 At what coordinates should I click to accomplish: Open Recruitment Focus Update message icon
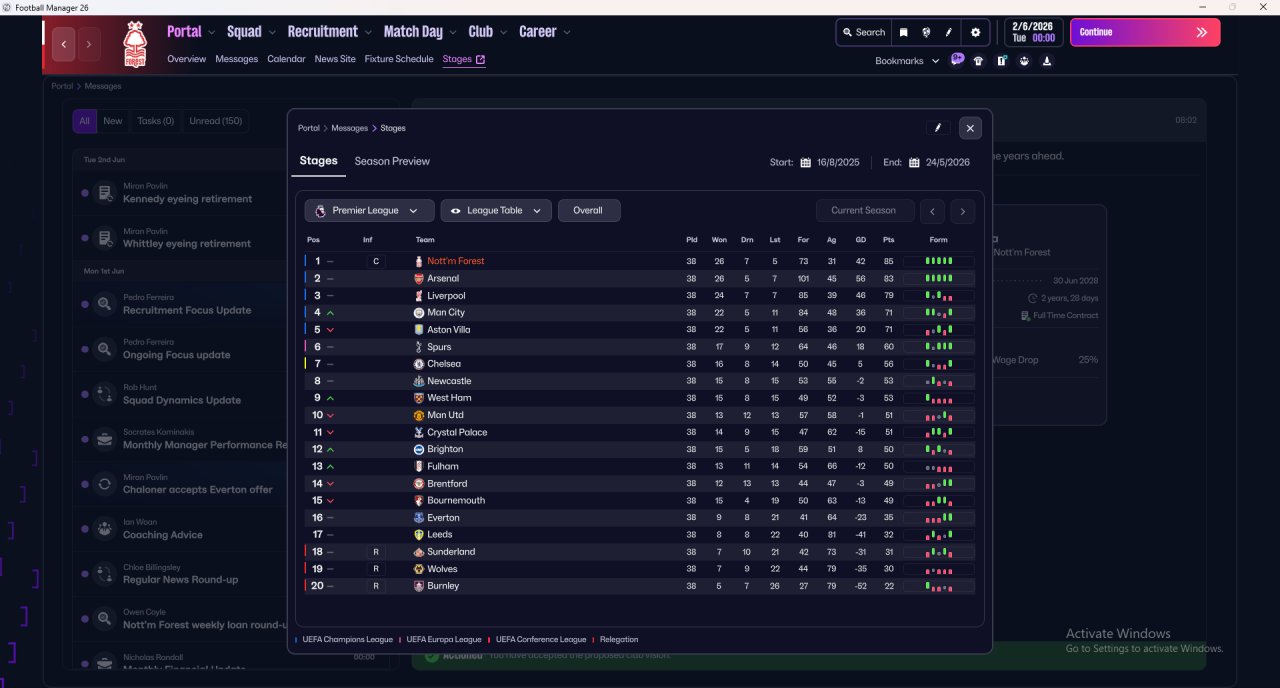[x=105, y=304]
